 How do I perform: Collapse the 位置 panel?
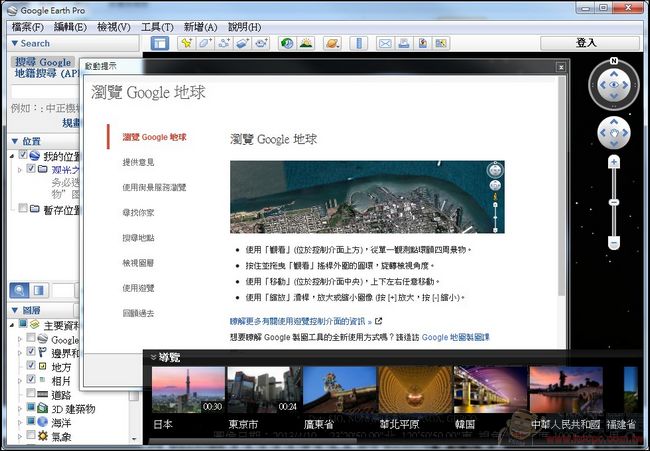(x=15, y=141)
